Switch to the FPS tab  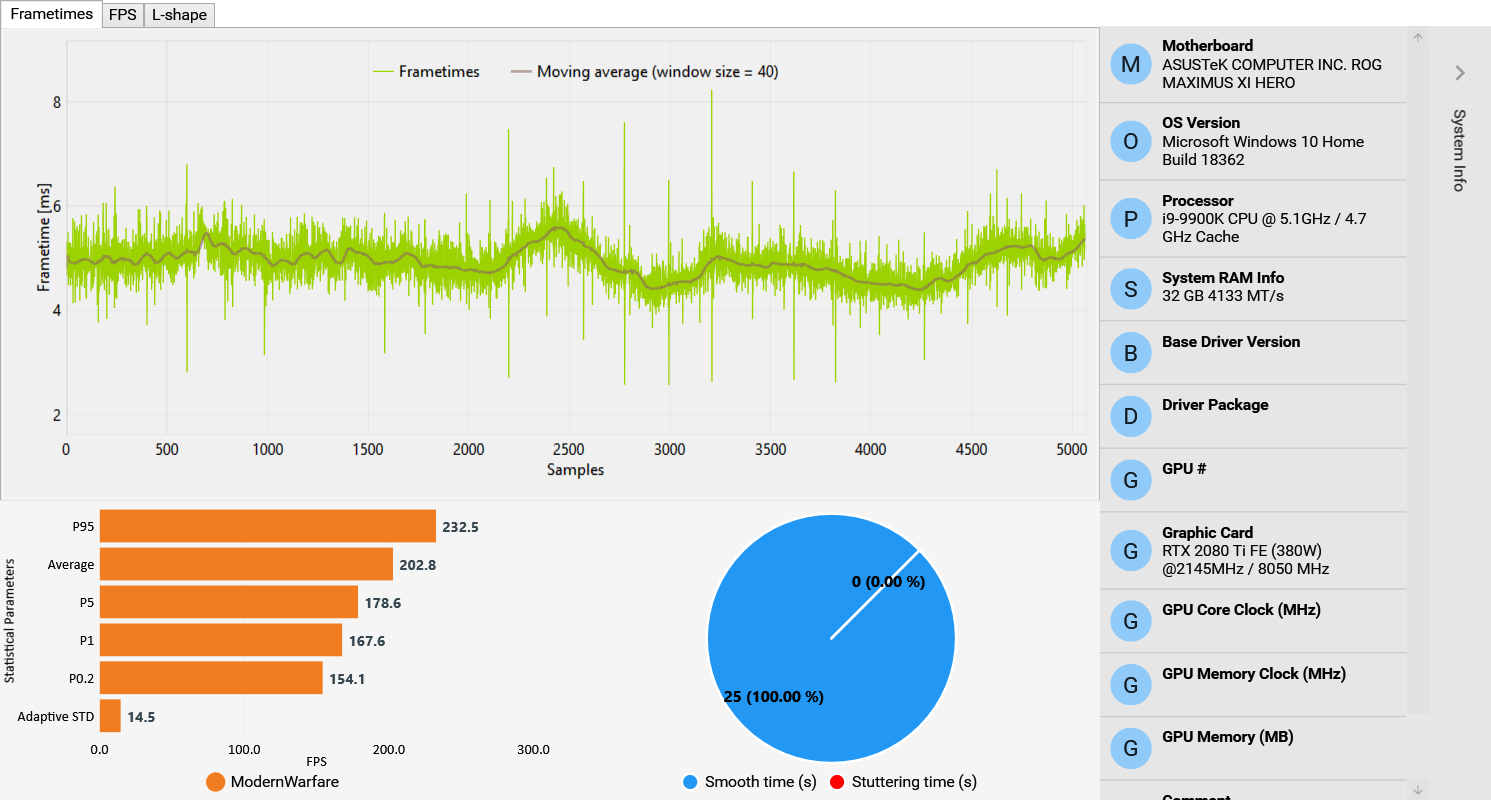122,15
